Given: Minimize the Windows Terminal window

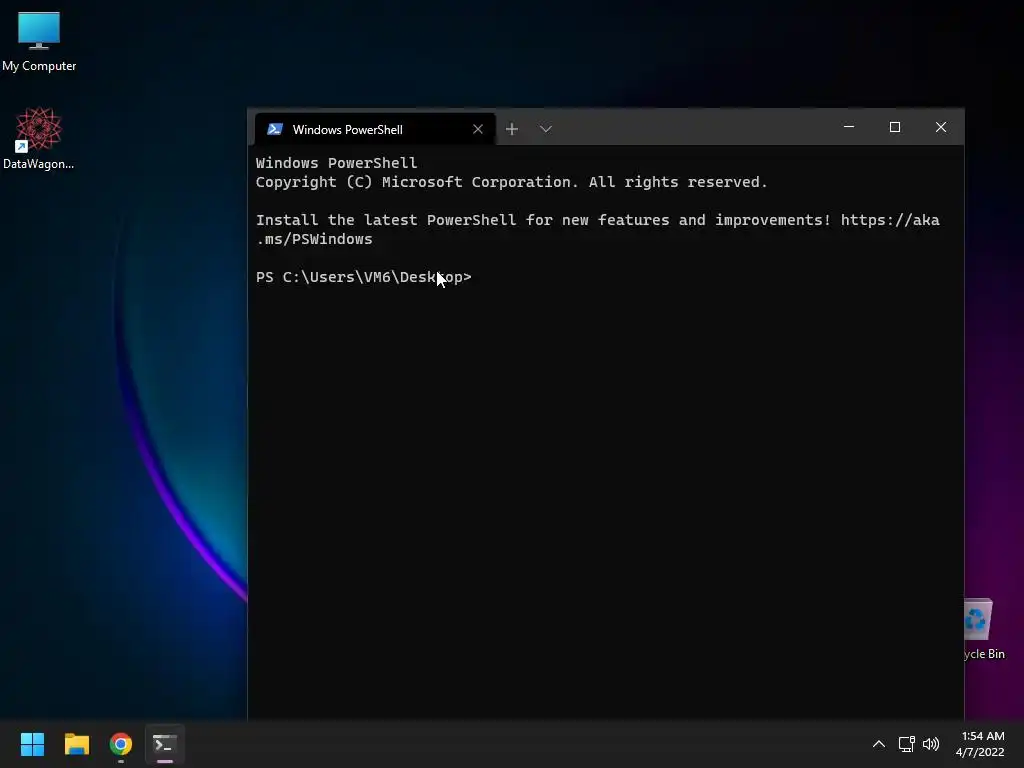Looking at the screenshot, I should 849,127.
